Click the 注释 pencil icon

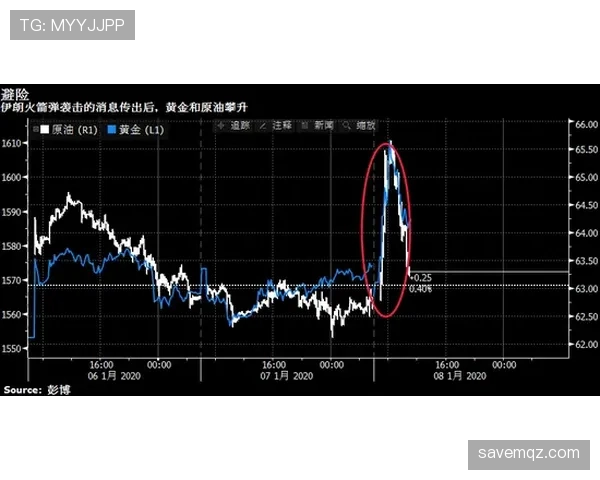click(x=263, y=126)
